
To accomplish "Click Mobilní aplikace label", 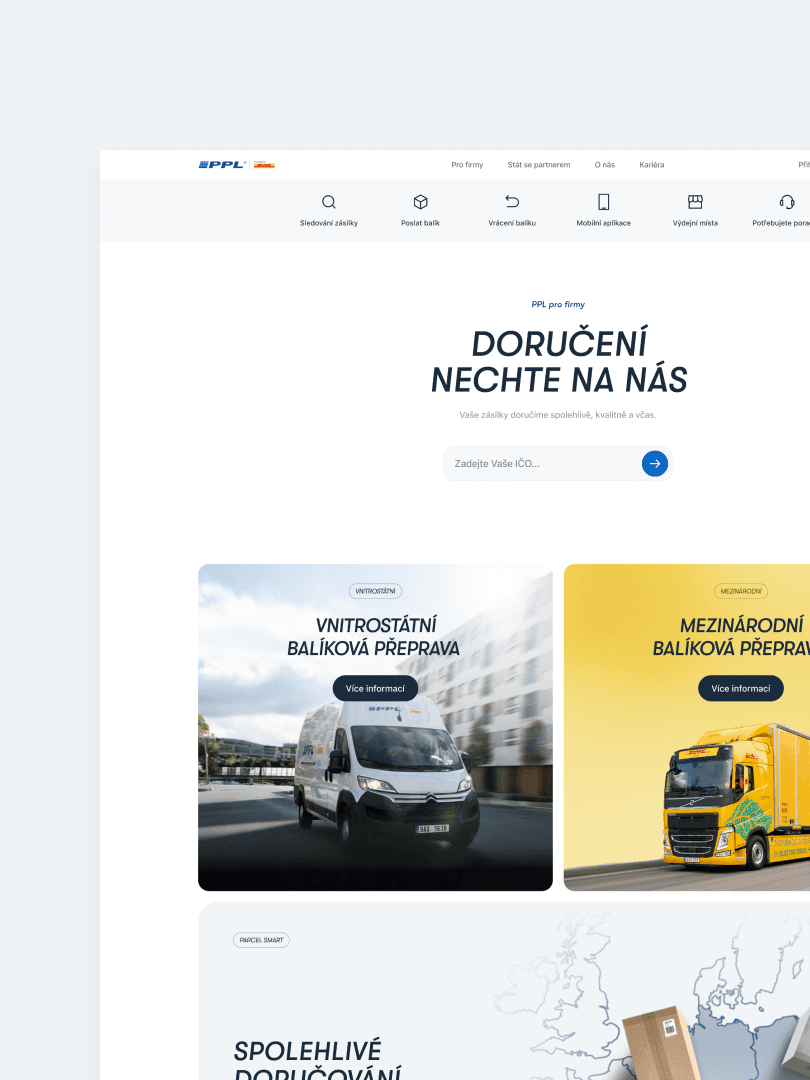I will pos(603,223).
